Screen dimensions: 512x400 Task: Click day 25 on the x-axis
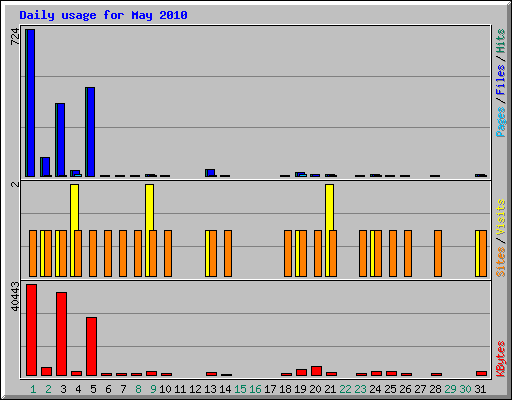[x=390, y=389]
